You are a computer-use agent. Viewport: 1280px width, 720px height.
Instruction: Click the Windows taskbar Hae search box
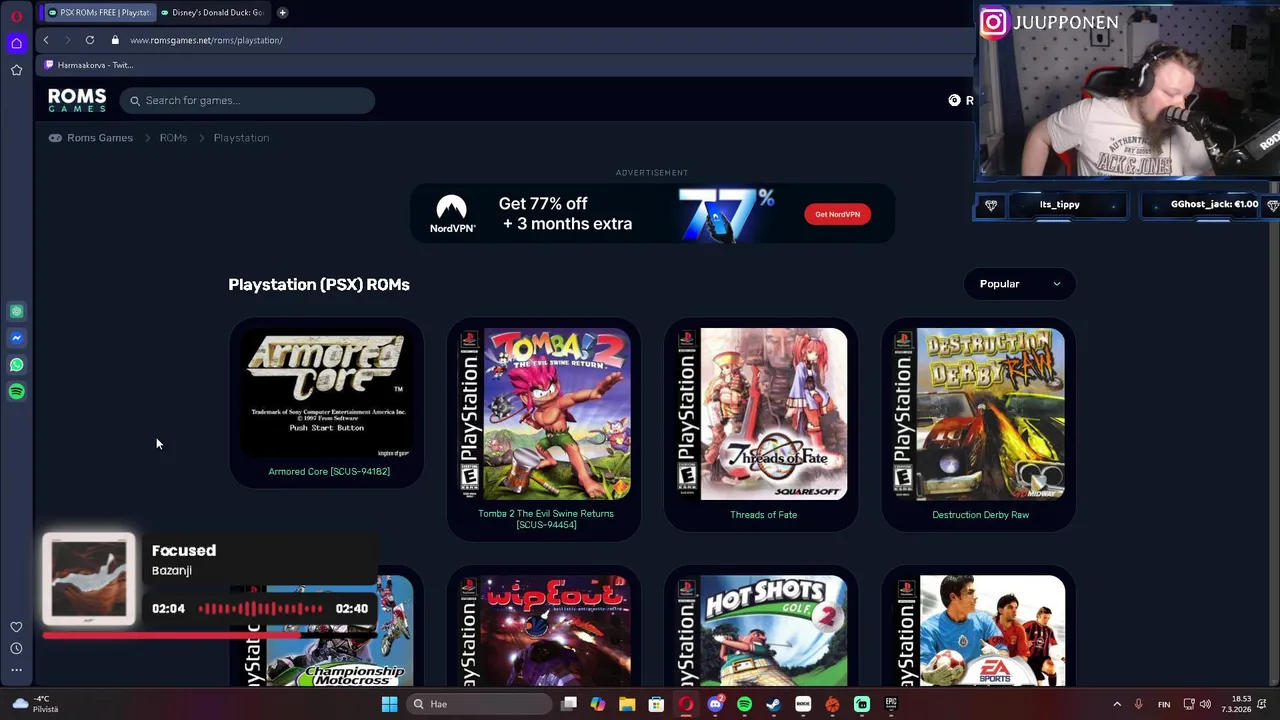(480, 704)
